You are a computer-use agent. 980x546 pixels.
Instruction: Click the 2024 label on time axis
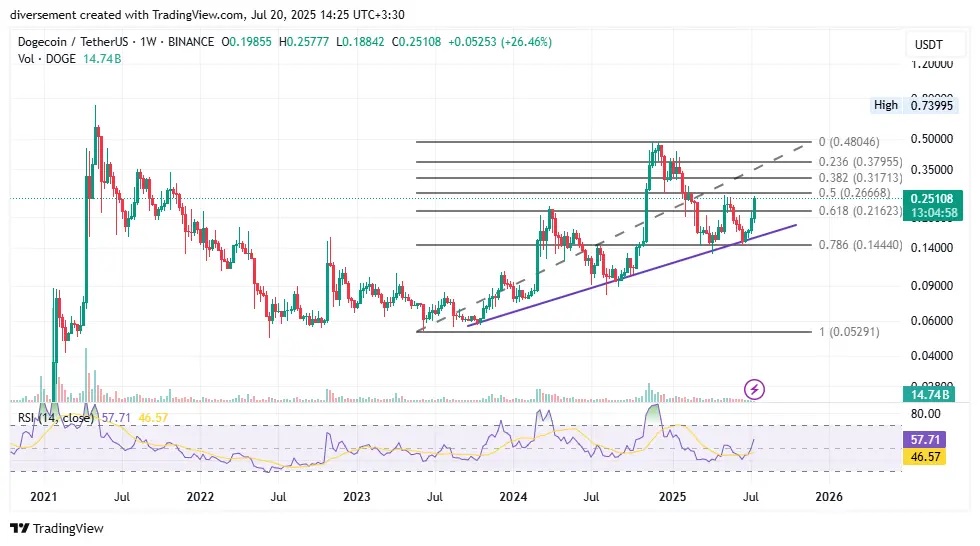[513, 497]
